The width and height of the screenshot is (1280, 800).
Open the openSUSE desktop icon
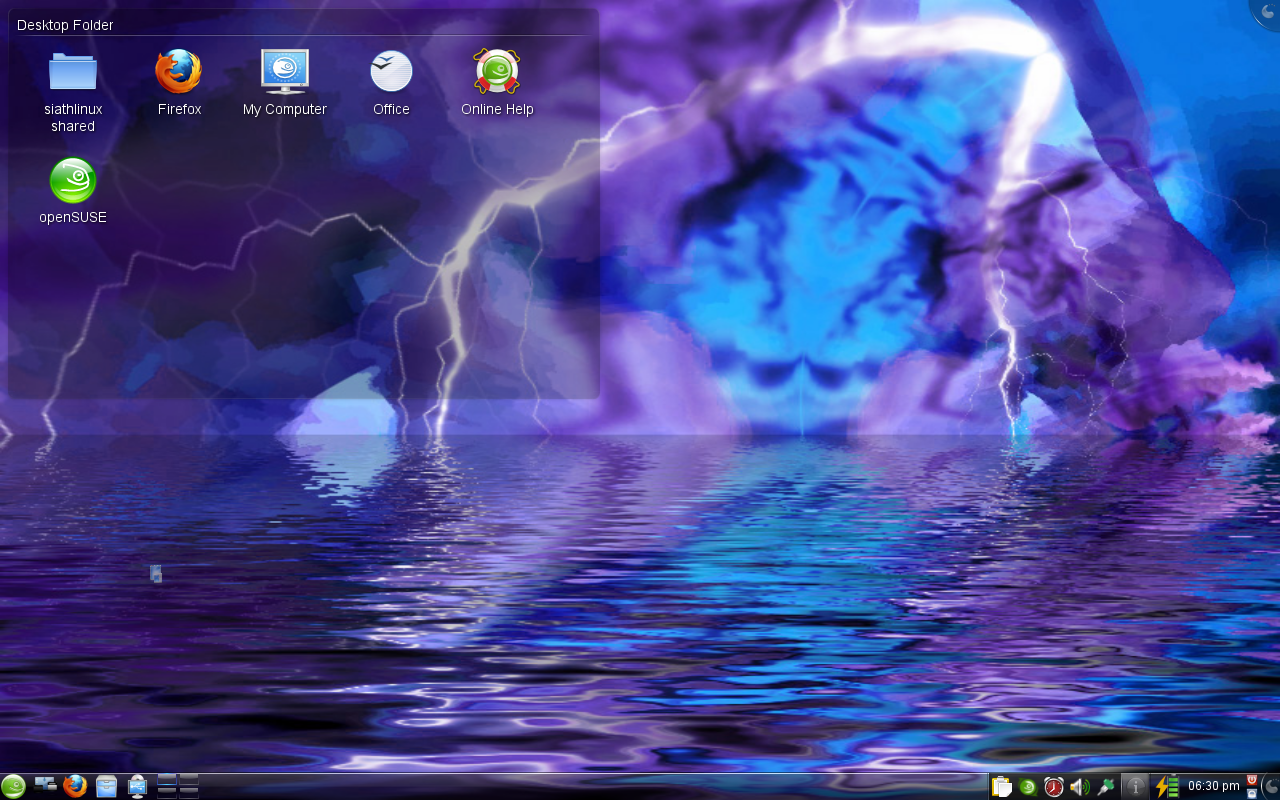coord(73,191)
